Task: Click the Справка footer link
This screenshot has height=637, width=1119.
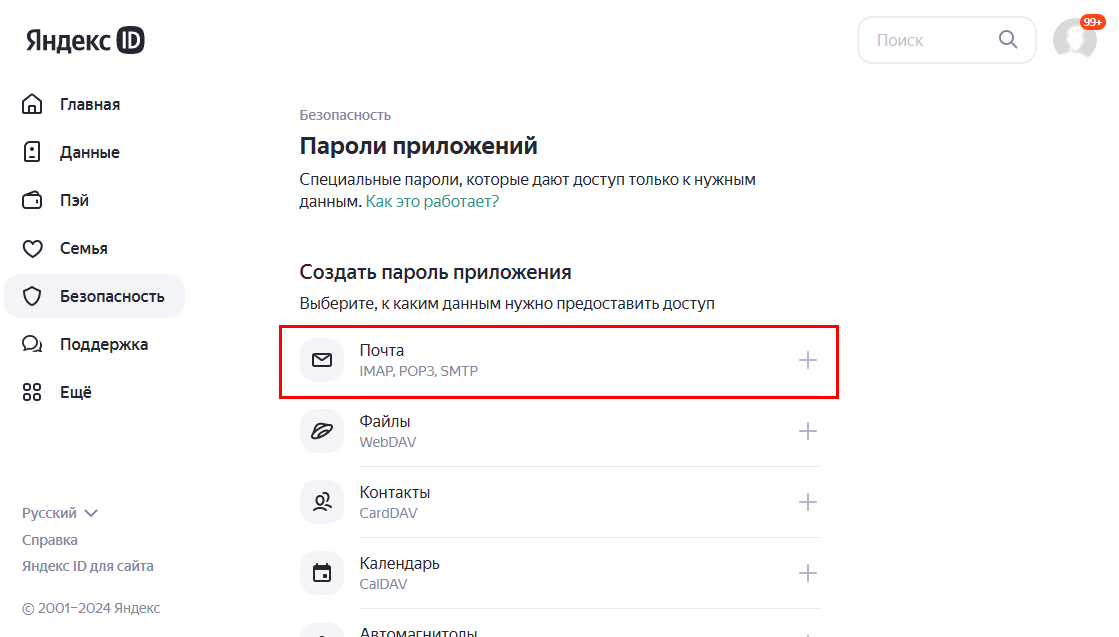Action: [x=50, y=540]
